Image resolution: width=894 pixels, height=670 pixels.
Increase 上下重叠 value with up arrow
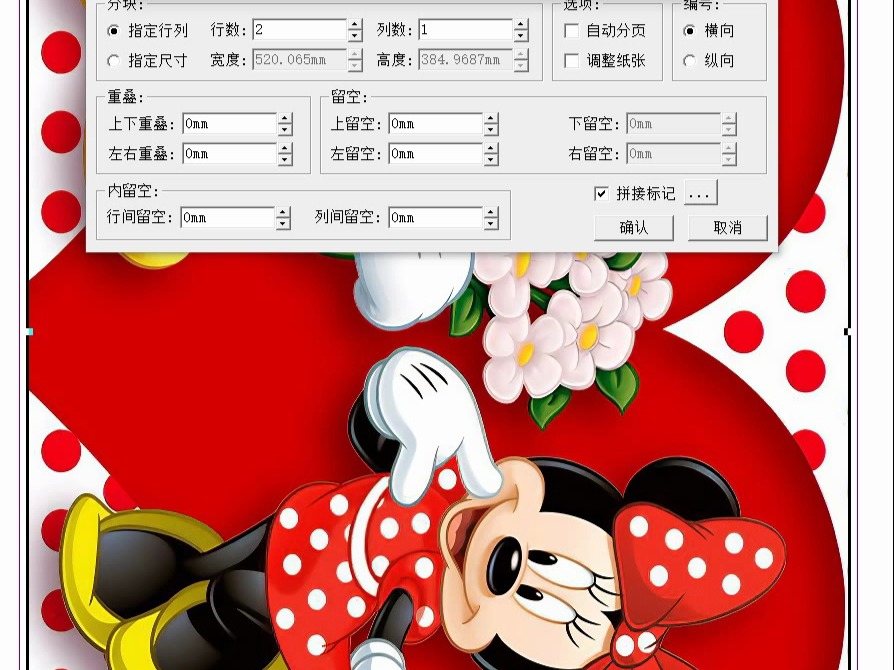tap(285, 118)
